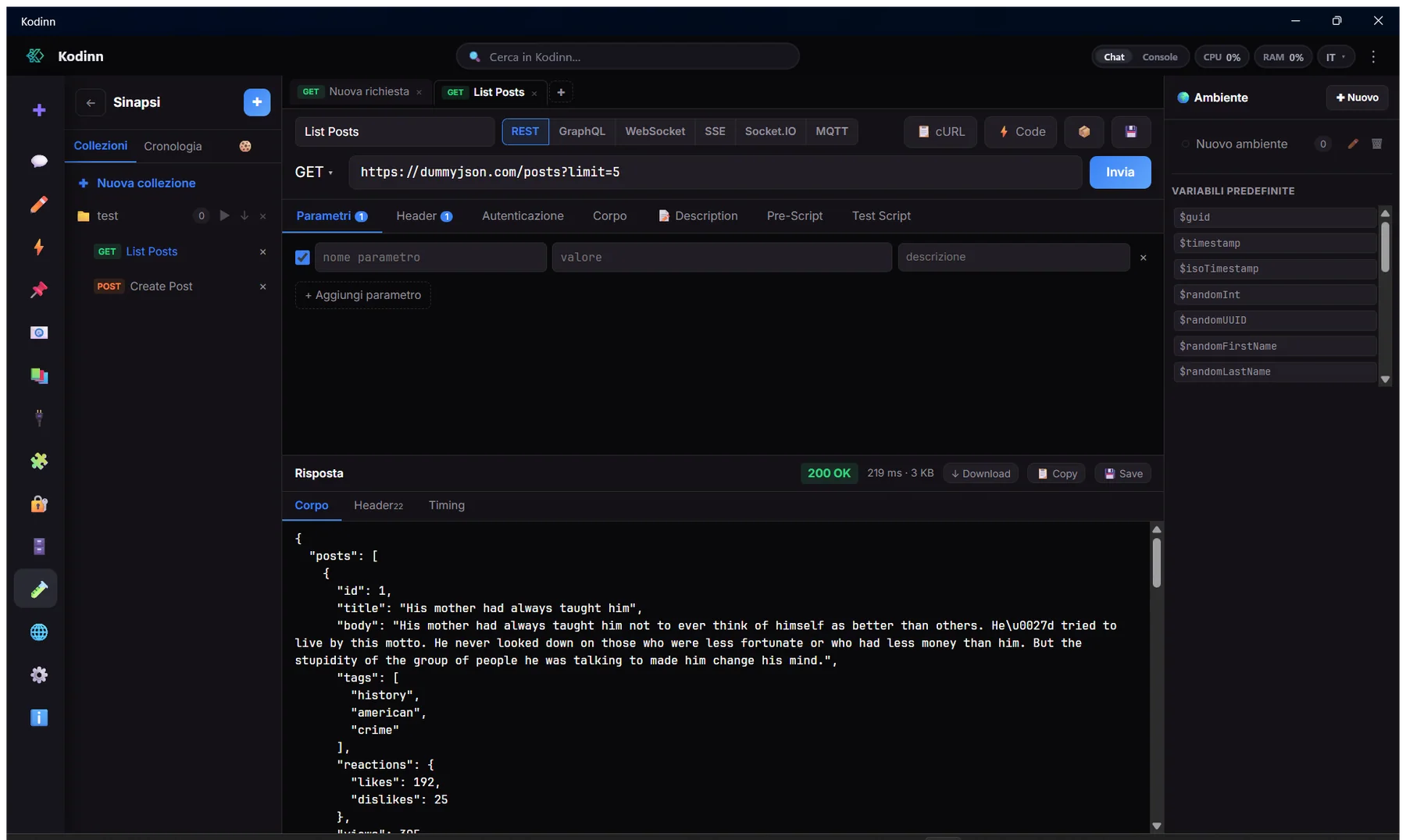Open the puzzle piece extensions icon
The height and width of the screenshot is (840, 1406).
click(39, 461)
